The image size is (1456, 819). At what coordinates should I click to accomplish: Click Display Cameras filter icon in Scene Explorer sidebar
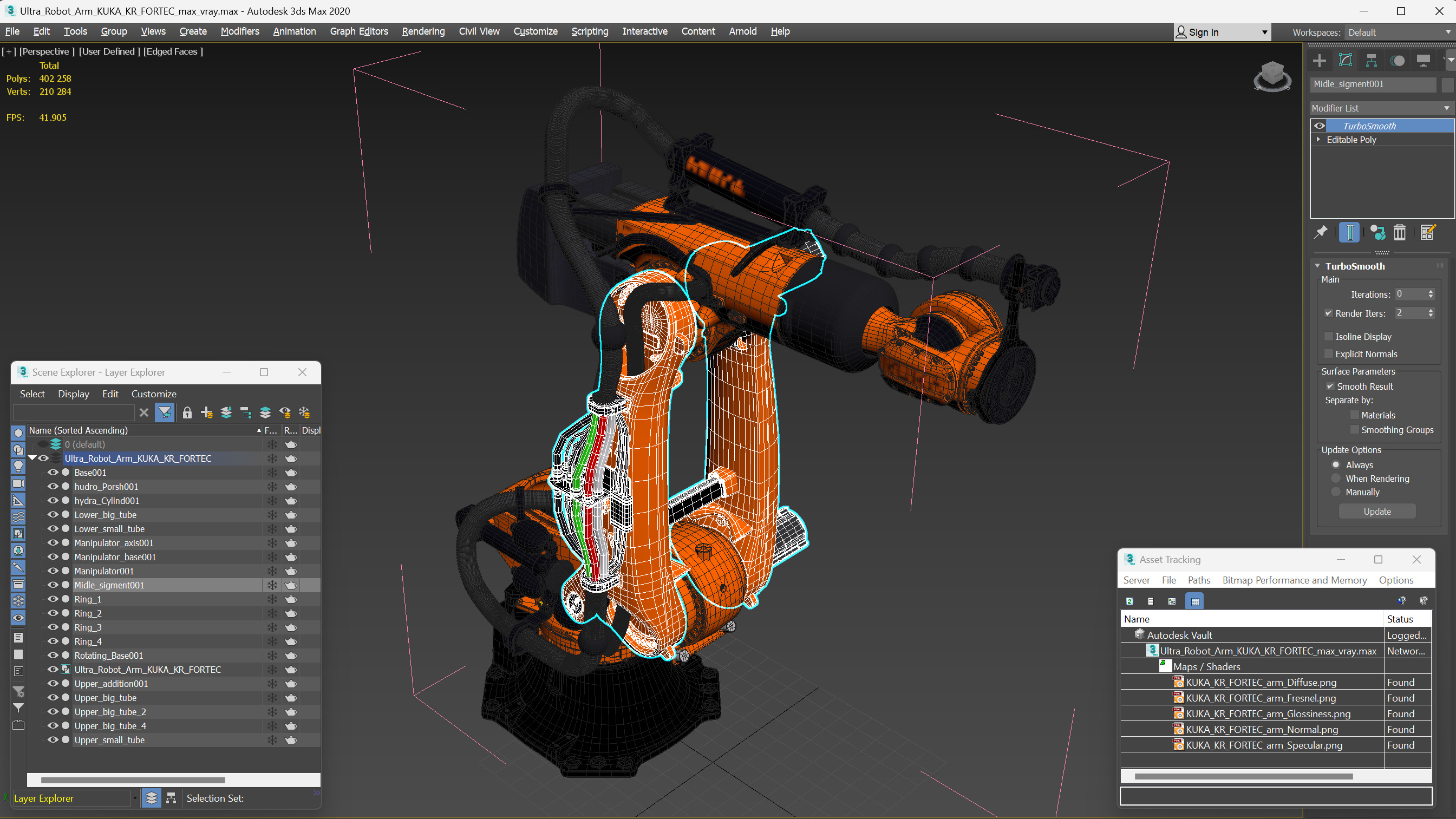tap(18, 483)
